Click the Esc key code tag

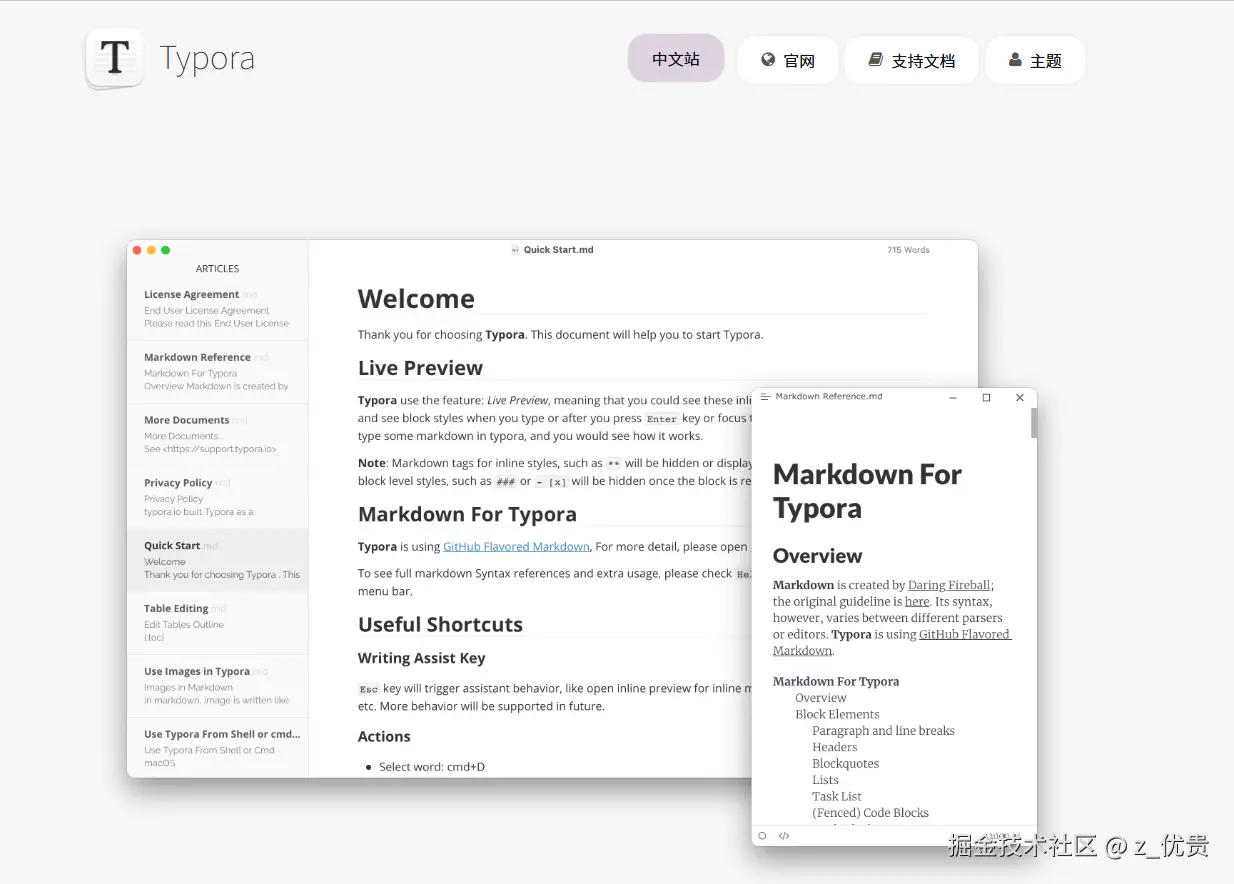pos(369,689)
